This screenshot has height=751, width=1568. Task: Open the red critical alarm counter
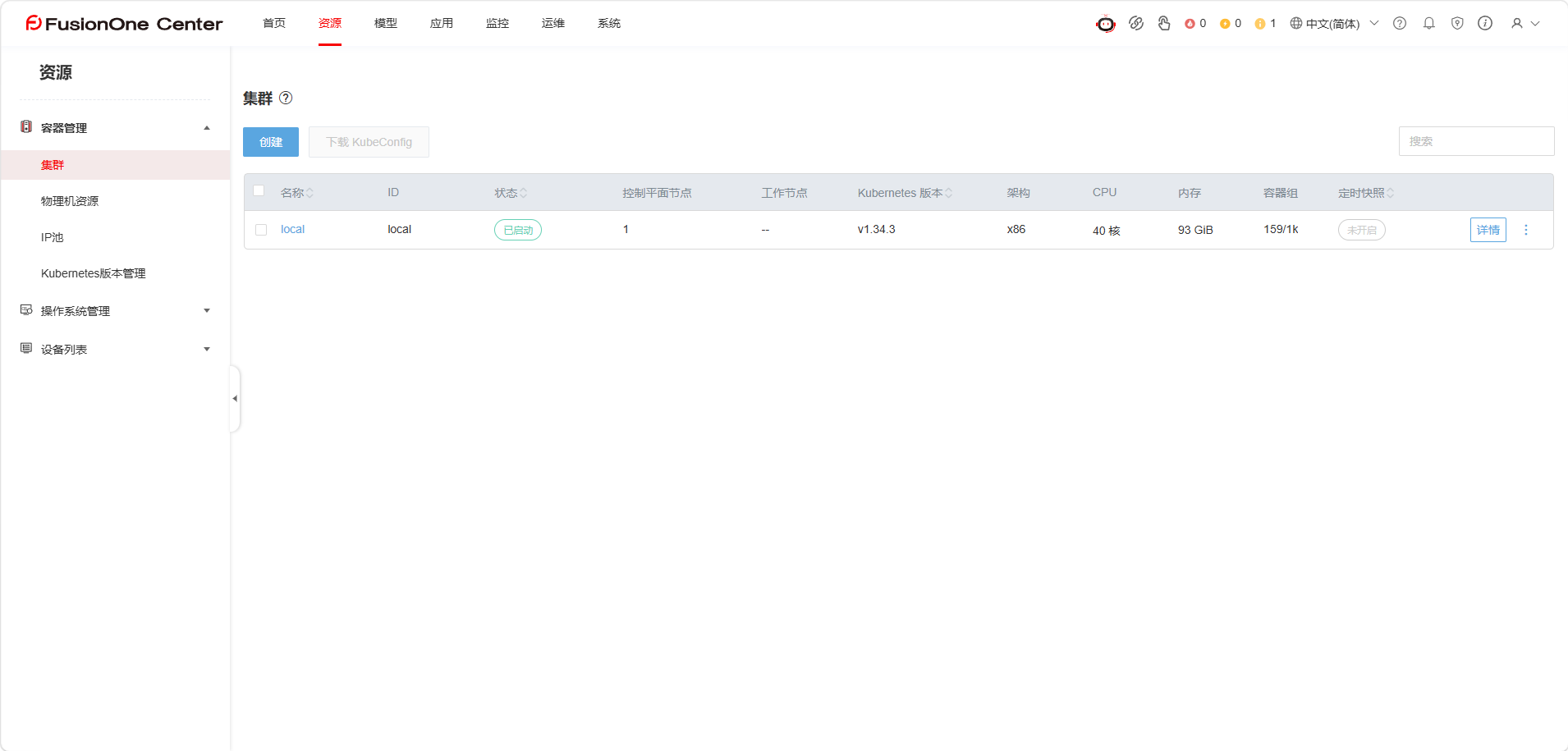(1195, 24)
